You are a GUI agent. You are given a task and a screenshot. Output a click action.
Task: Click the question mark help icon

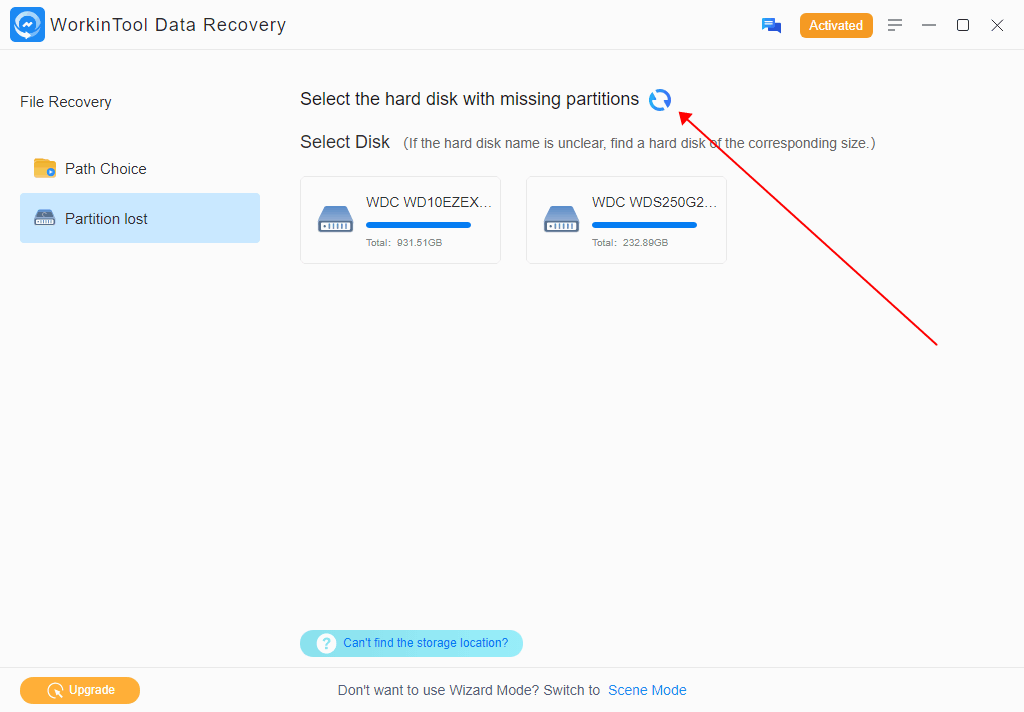pyautogui.click(x=326, y=643)
